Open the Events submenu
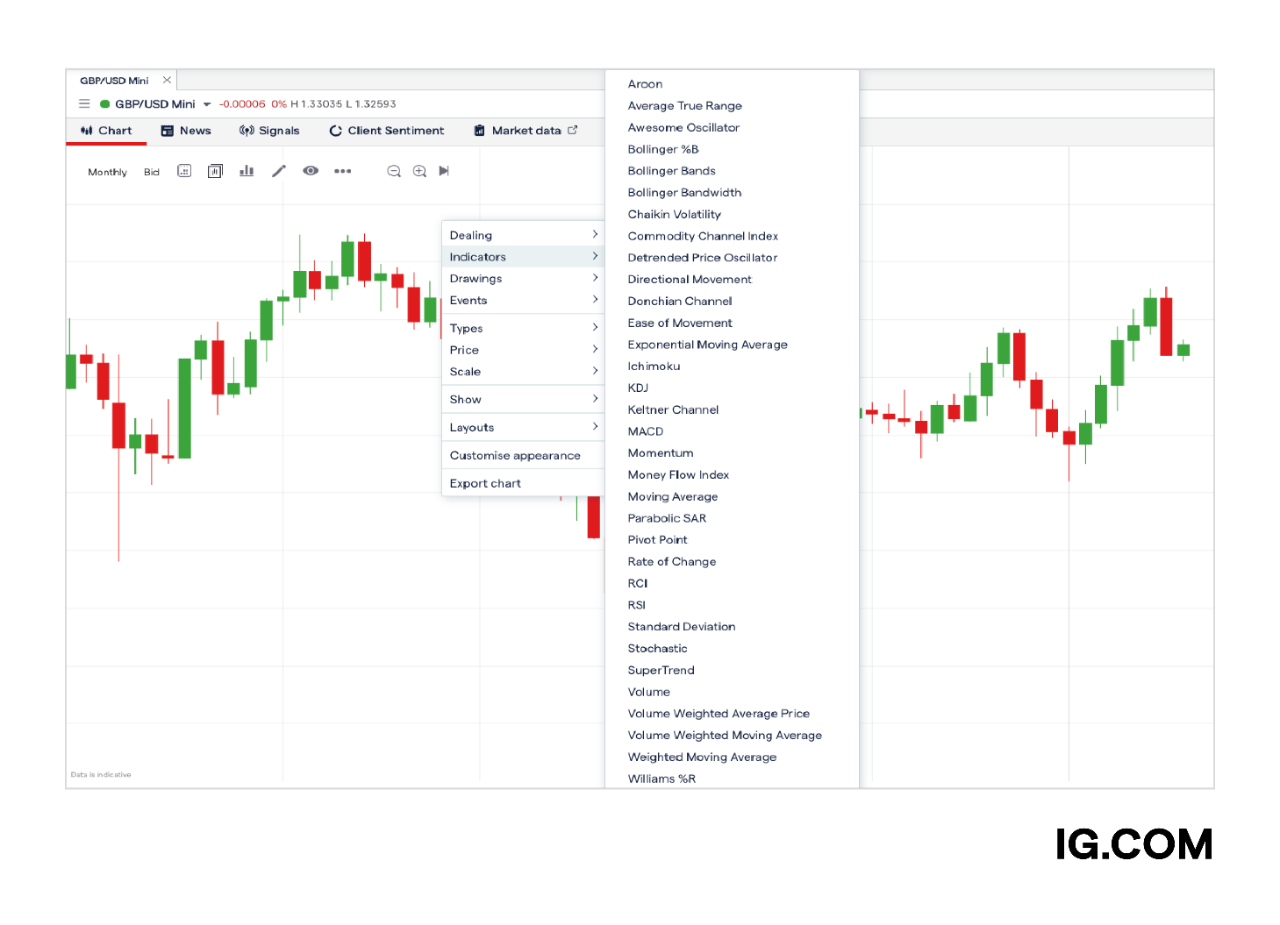The width and height of the screenshot is (1280, 925). 524,300
